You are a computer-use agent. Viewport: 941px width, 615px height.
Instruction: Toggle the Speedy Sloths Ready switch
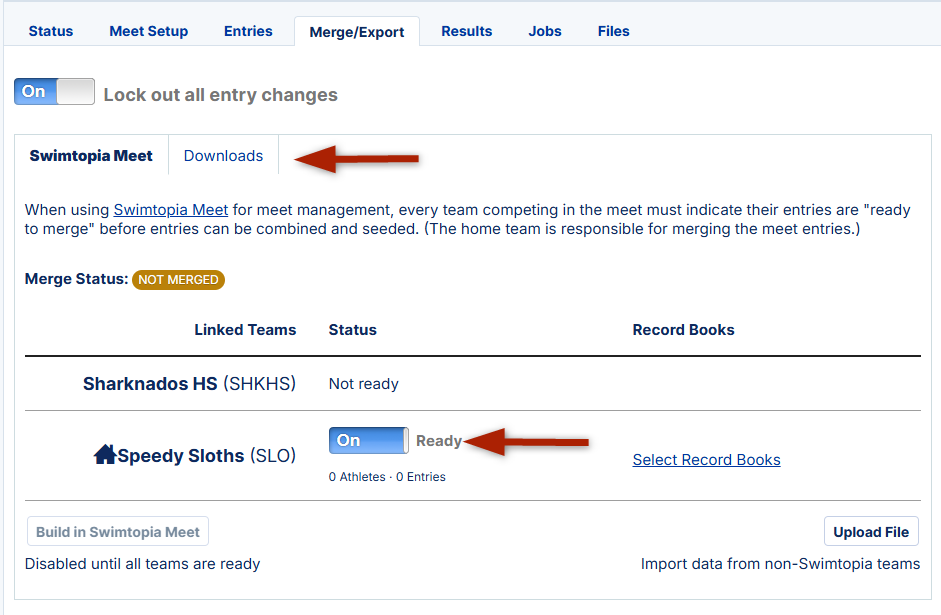click(368, 440)
